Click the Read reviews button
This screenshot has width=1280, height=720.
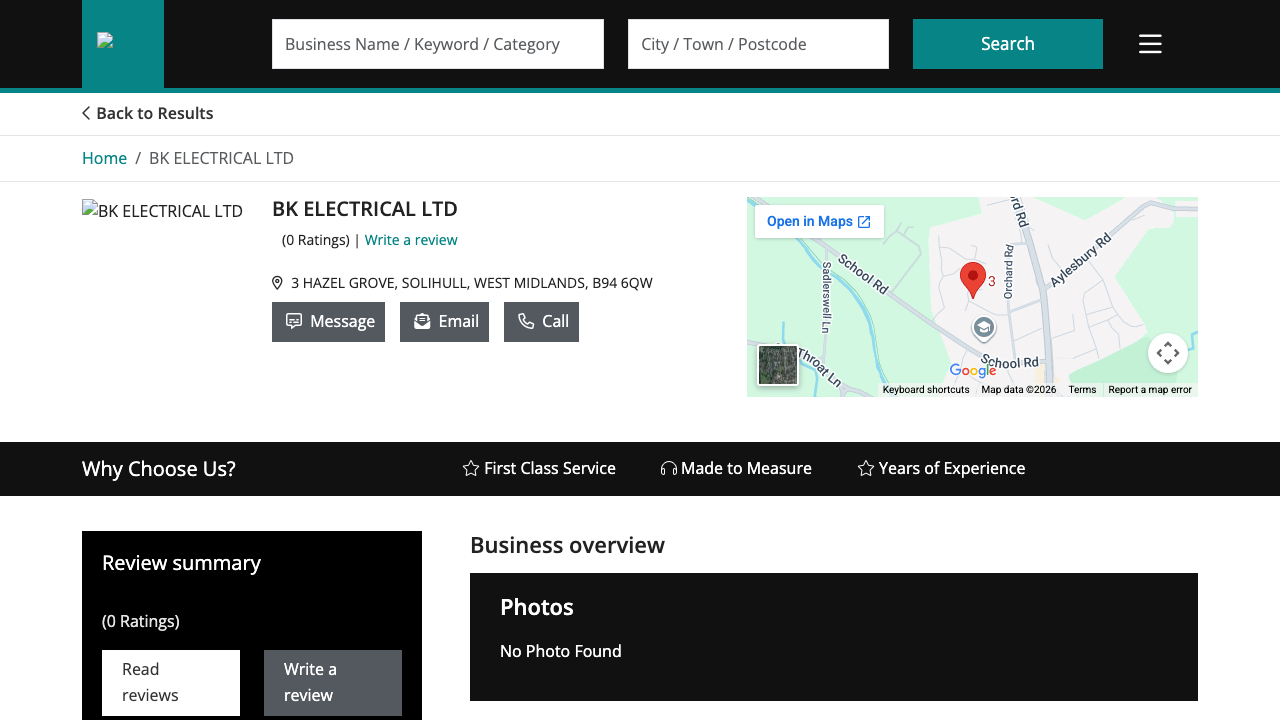(x=170, y=682)
